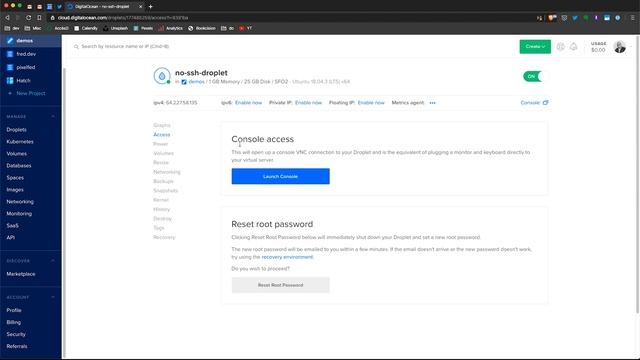The width and height of the screenshot is (640, 360).
Task: Click the Launch Console button
Action: 280,176
